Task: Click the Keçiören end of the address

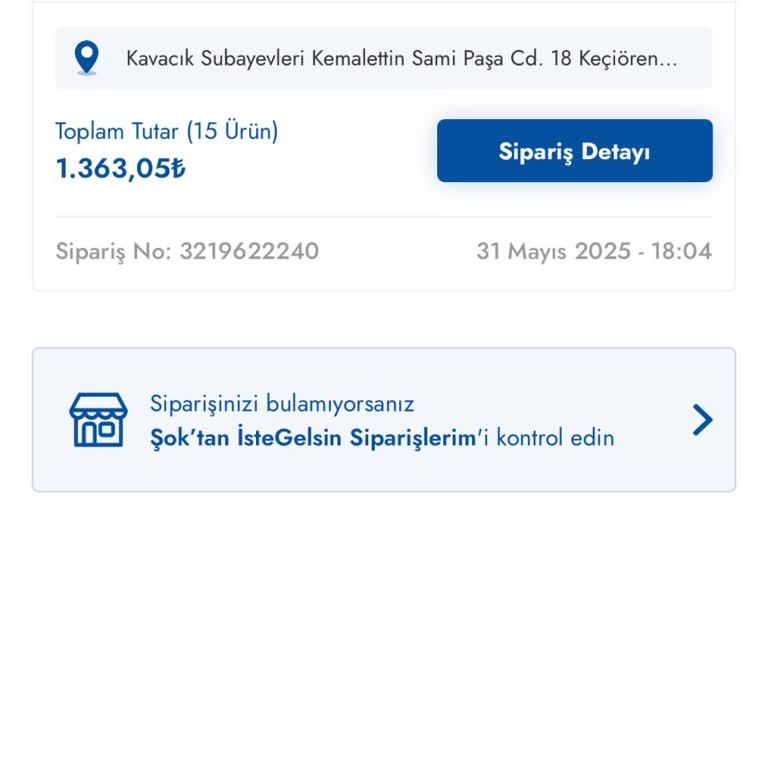Action: coord(626,58)
